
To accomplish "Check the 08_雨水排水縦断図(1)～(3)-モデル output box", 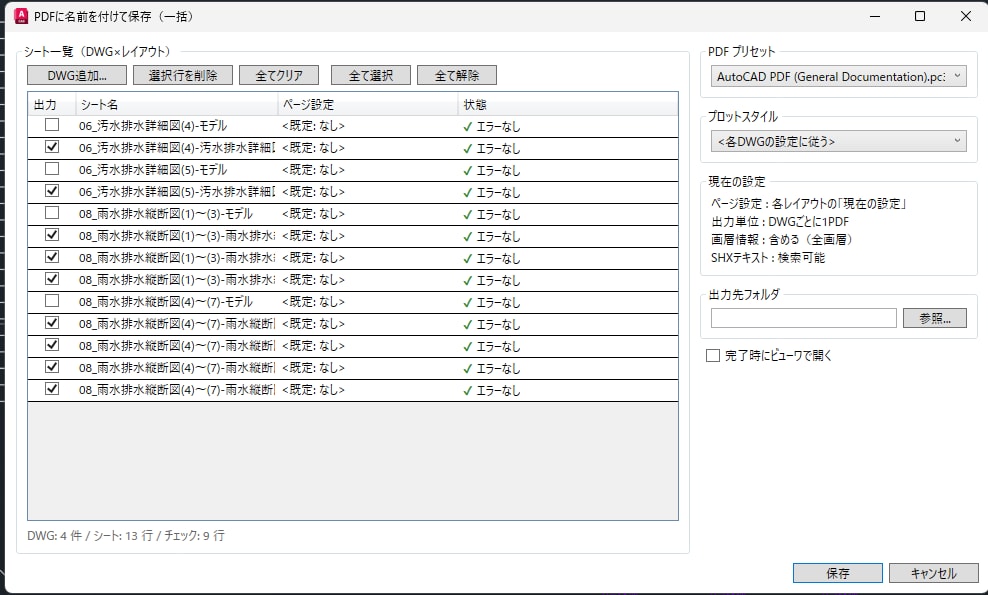I will [52, 213].
